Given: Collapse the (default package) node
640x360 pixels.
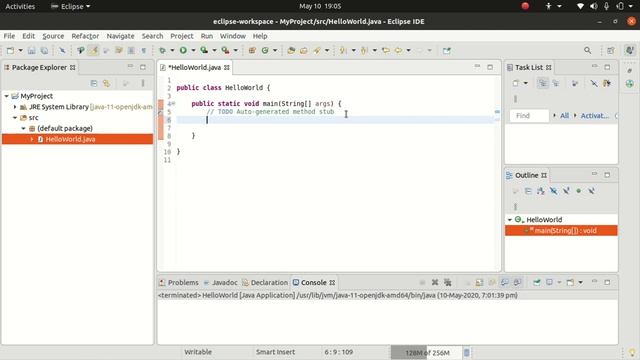Looking at the screenshot, I should point(23,128).
